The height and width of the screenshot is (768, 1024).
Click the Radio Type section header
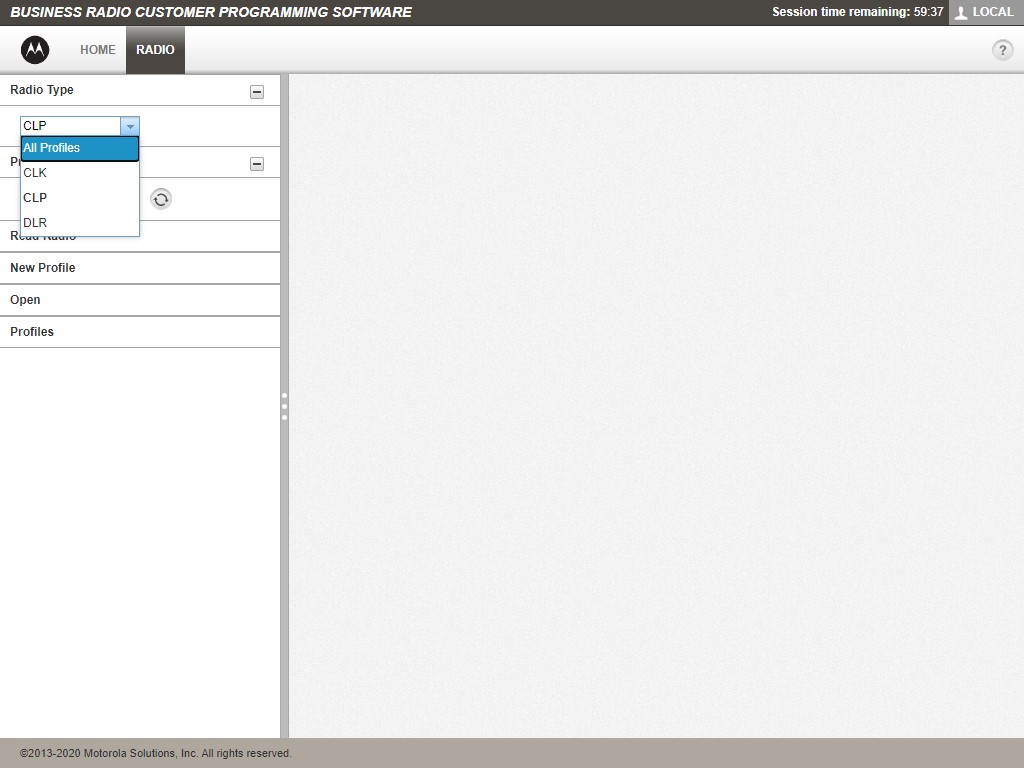tap(42, 90)
